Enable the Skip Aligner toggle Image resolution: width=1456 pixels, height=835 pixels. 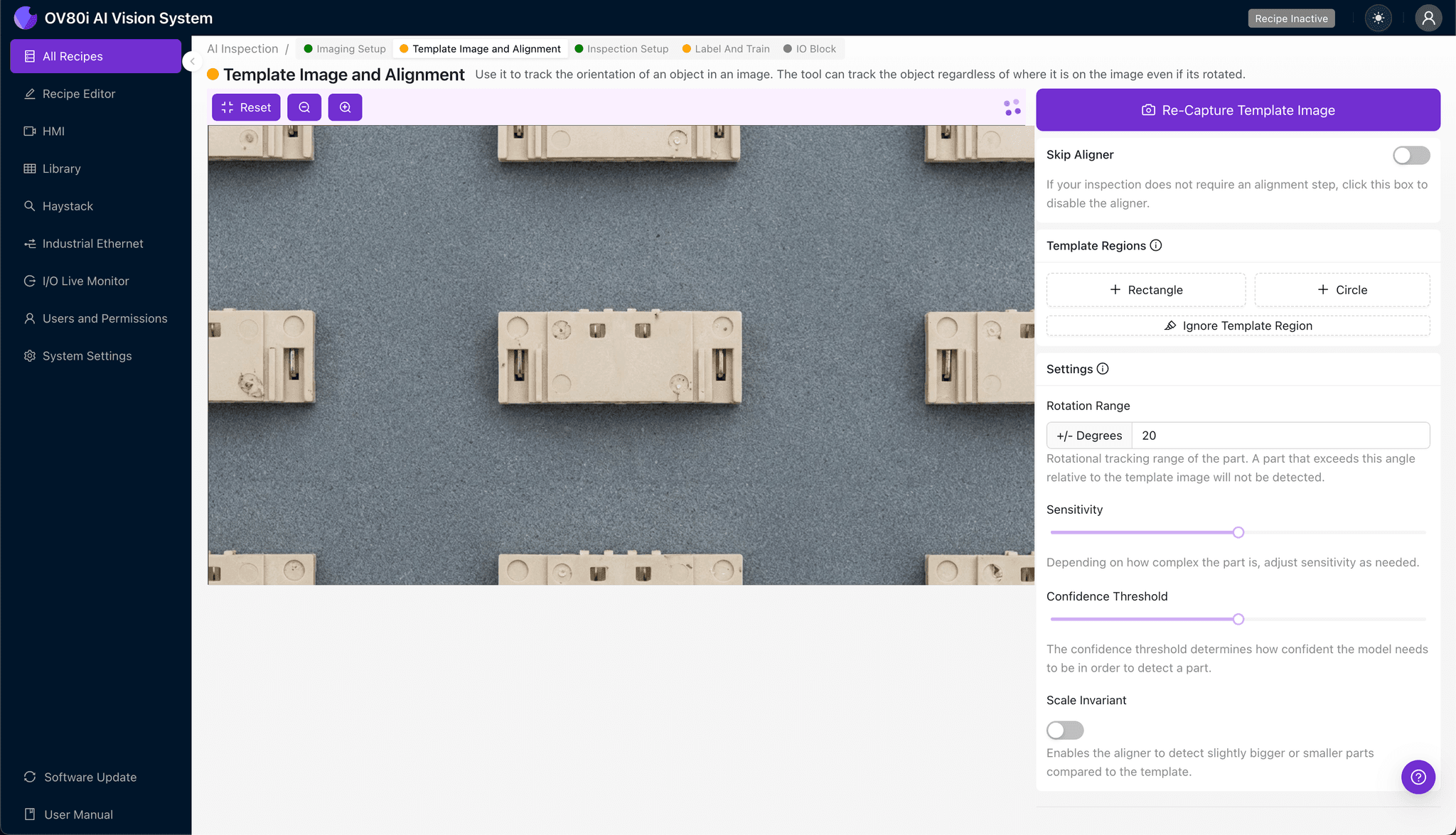tap(1411, 155)
